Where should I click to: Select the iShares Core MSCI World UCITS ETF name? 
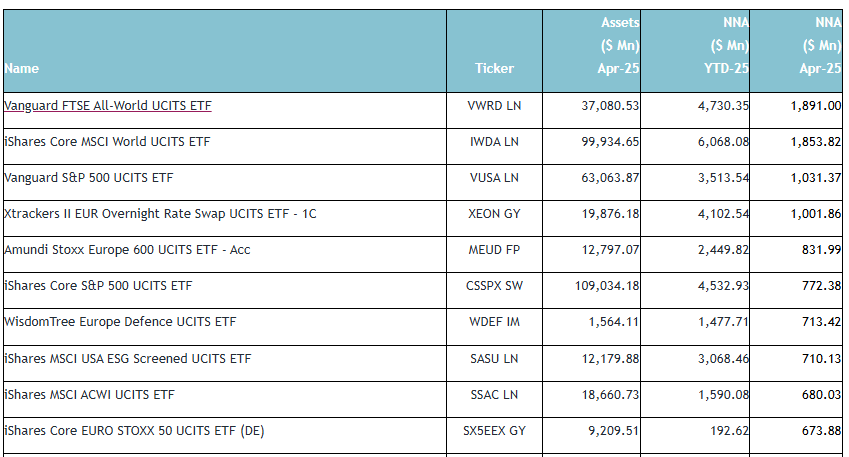[x=107, y=141]
